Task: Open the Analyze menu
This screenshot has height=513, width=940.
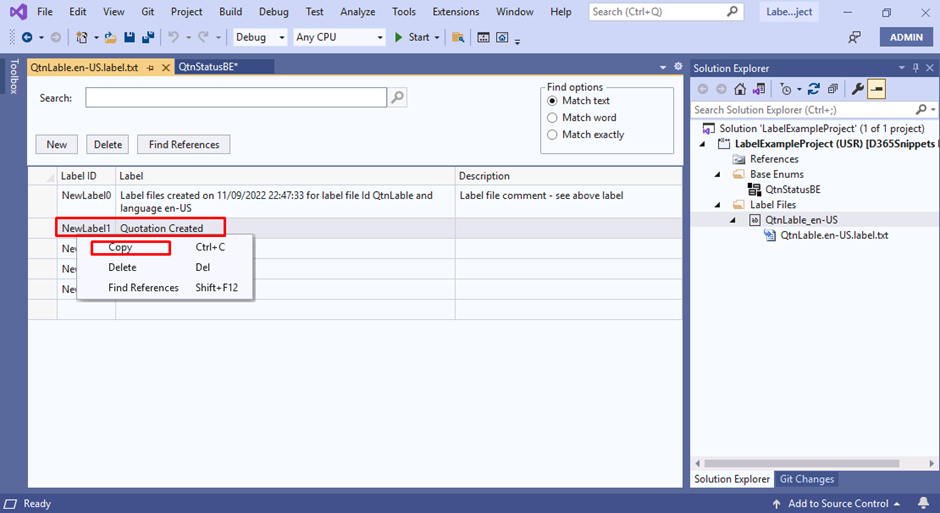Action: click(358, 11)
